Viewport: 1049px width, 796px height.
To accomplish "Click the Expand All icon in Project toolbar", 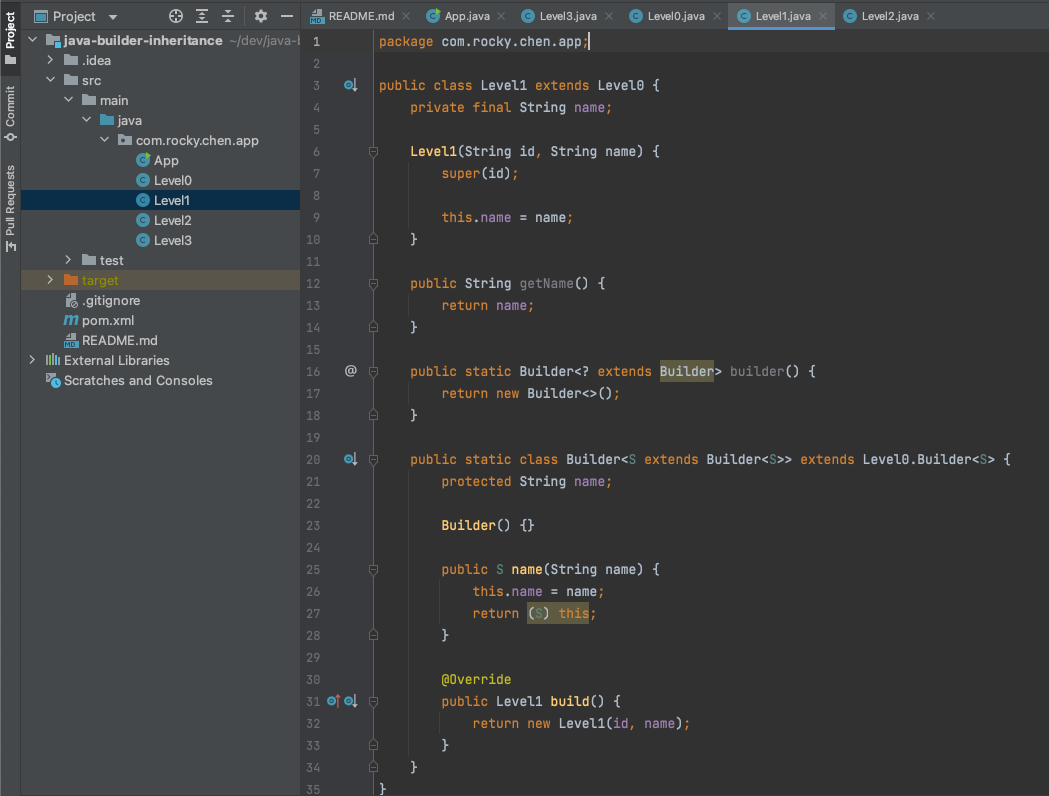I will tap(201, 16).
